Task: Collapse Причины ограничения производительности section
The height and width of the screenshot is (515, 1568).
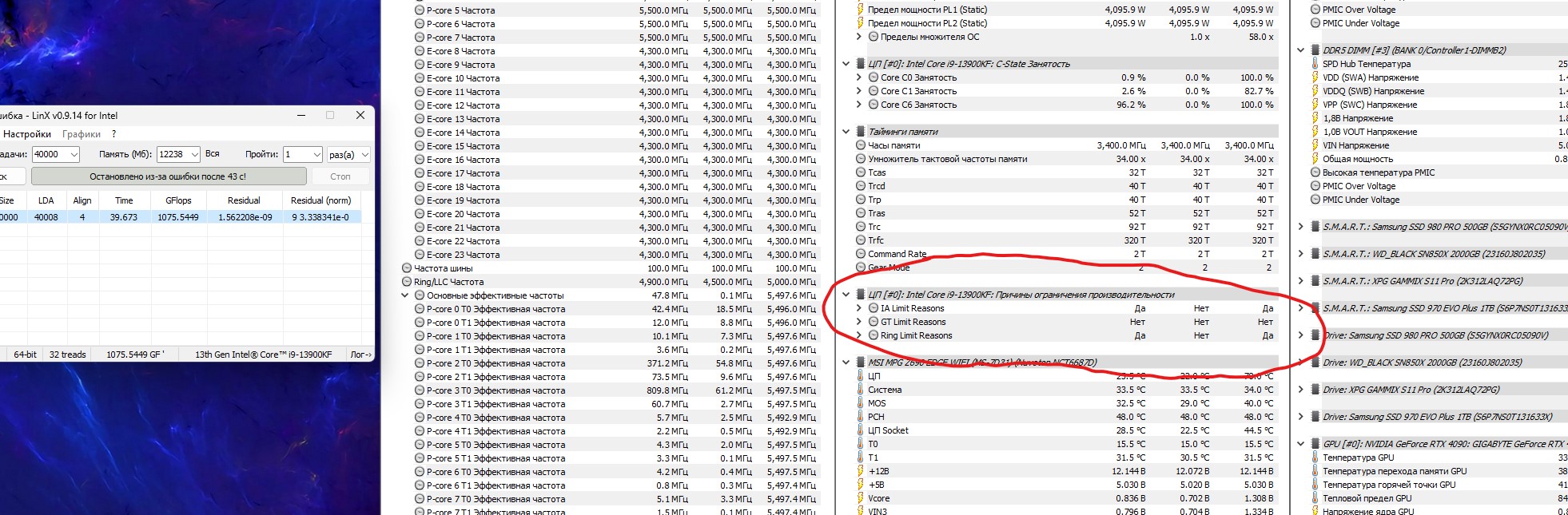Action: pos(846,295)
